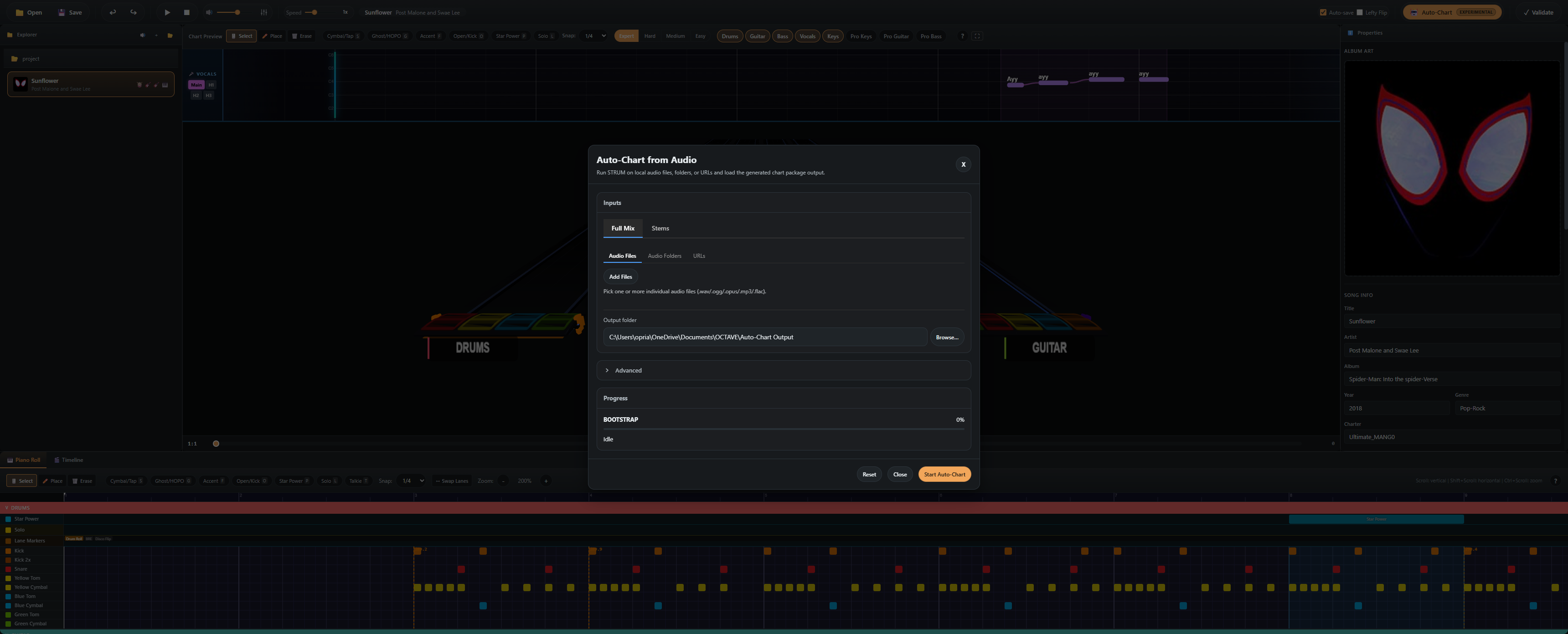Click the Auto-Chart Experimental button
The height and width of the screenshot is (634, 1568).
[1452, 12]
